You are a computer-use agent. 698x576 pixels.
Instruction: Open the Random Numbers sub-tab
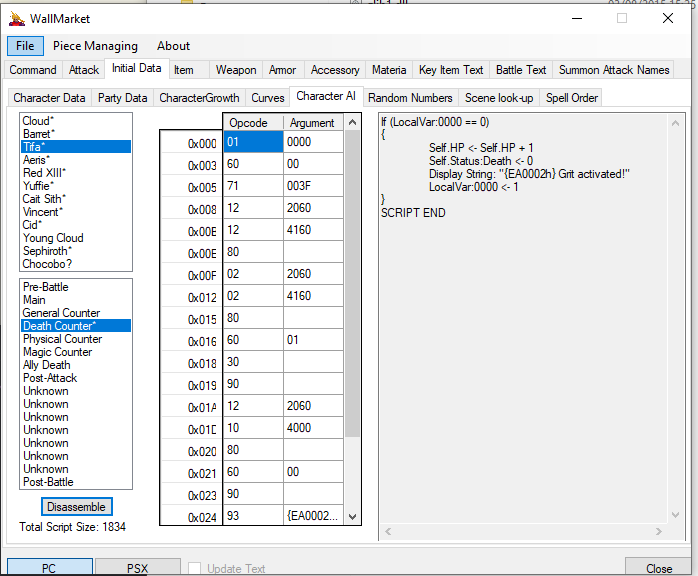(410, 97)
